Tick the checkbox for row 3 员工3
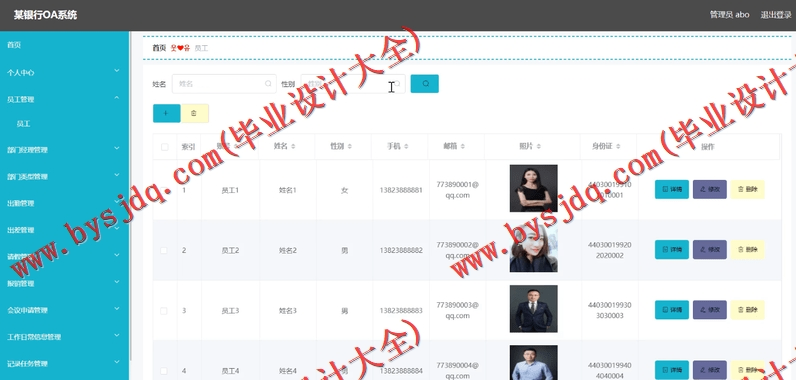 coord(163,311)
